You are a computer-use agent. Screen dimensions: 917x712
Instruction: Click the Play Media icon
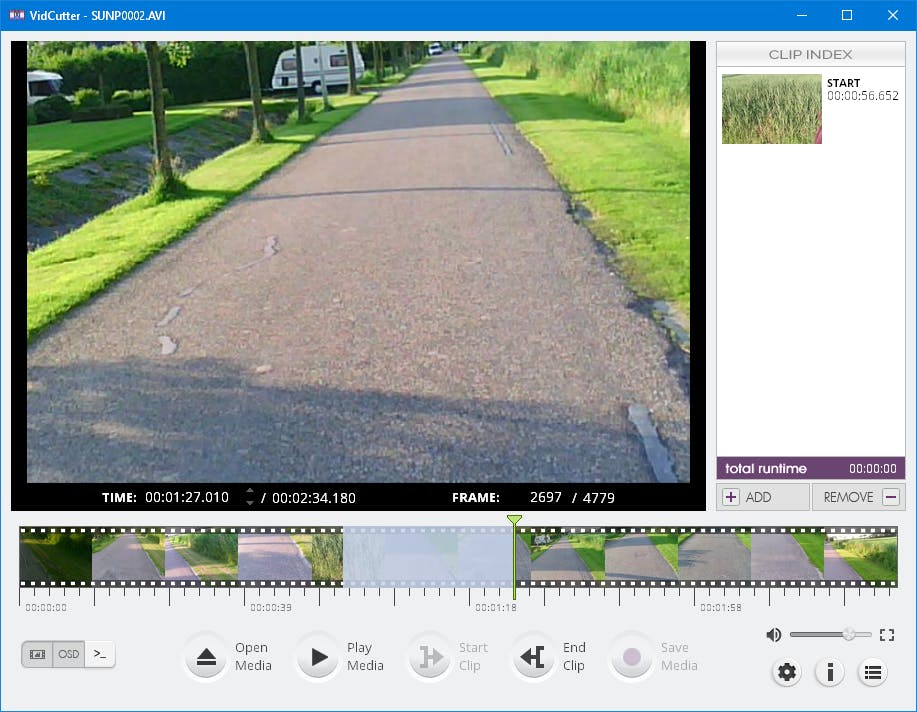[x=319, y=656]
